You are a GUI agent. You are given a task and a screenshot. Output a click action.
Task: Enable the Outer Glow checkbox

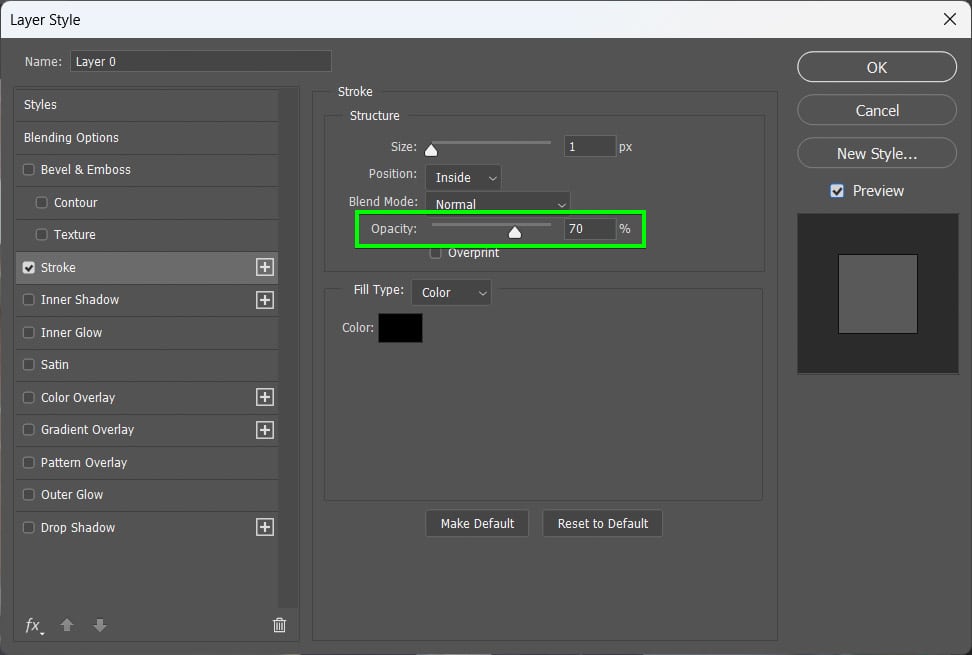(29, 495)
